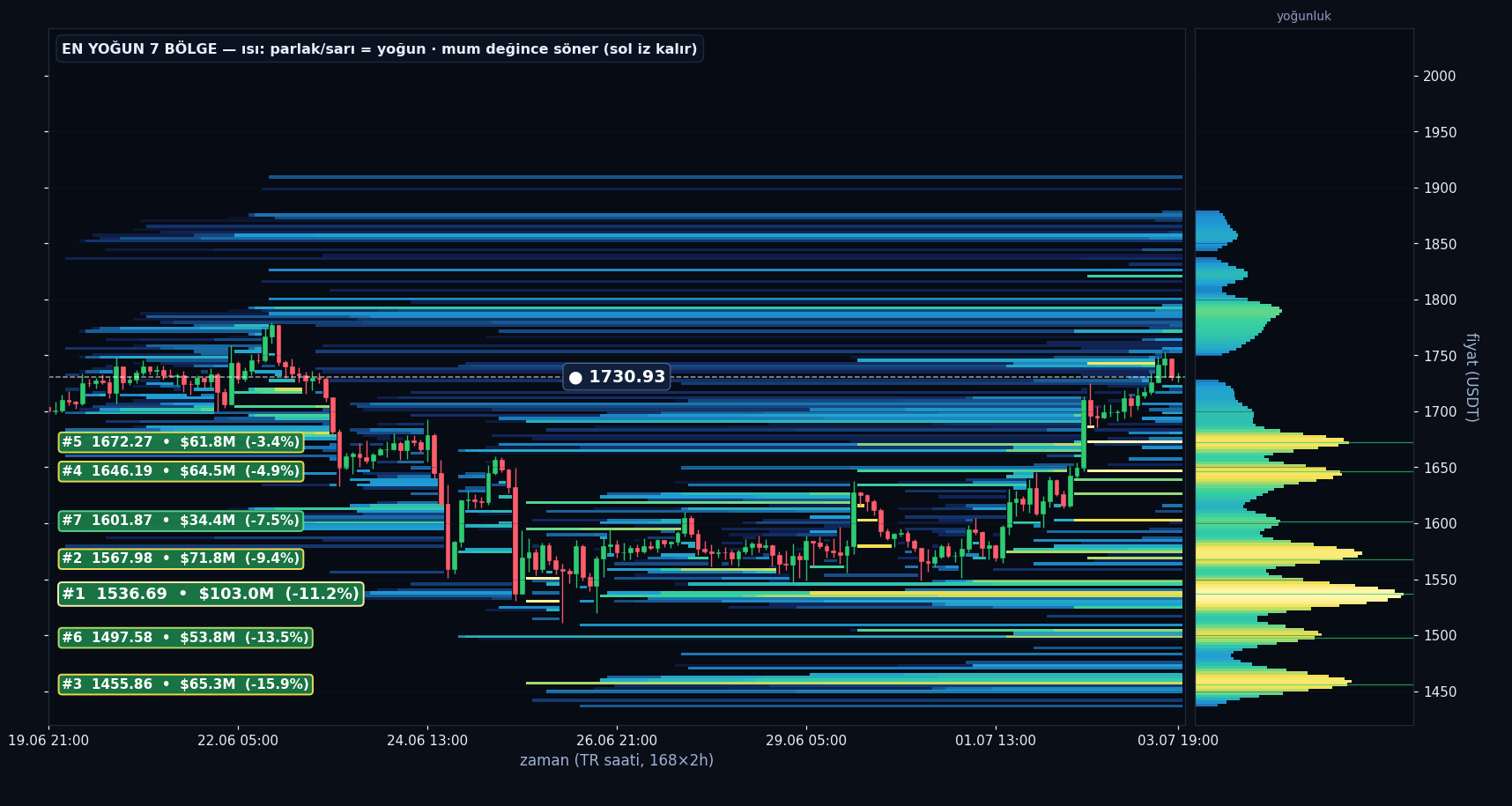Click the 1650 price tick label

(1440, 469)
